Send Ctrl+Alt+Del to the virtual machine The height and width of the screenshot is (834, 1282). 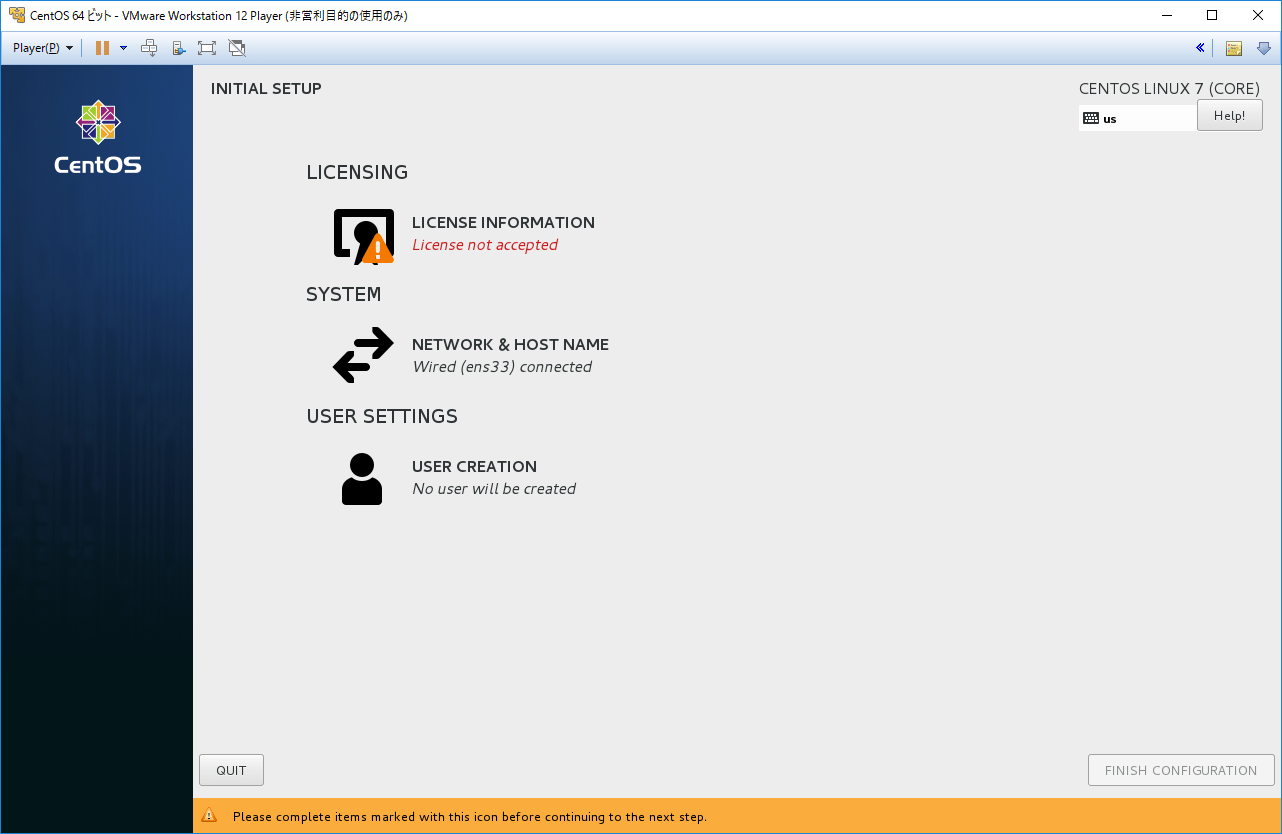click(x=149, y=48)
